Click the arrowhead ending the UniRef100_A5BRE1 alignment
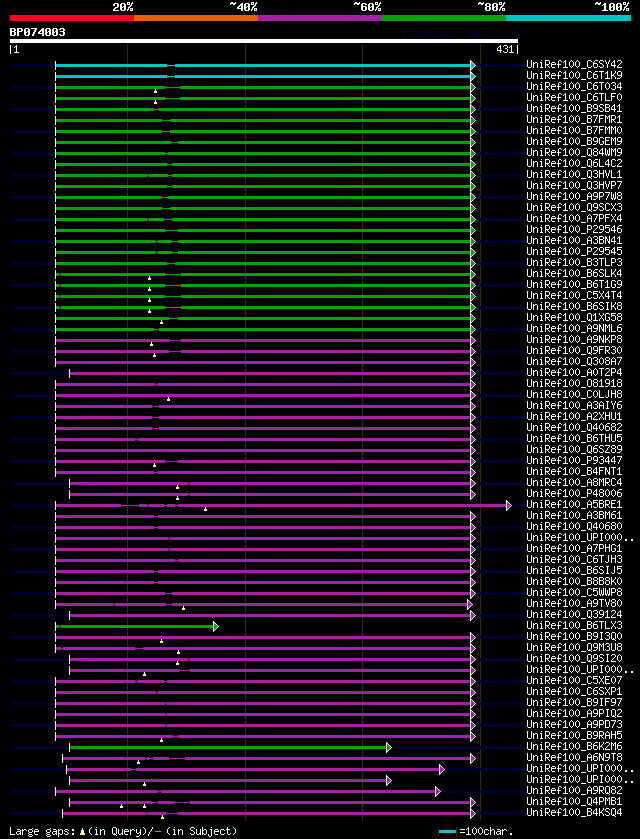 [508, 505]
